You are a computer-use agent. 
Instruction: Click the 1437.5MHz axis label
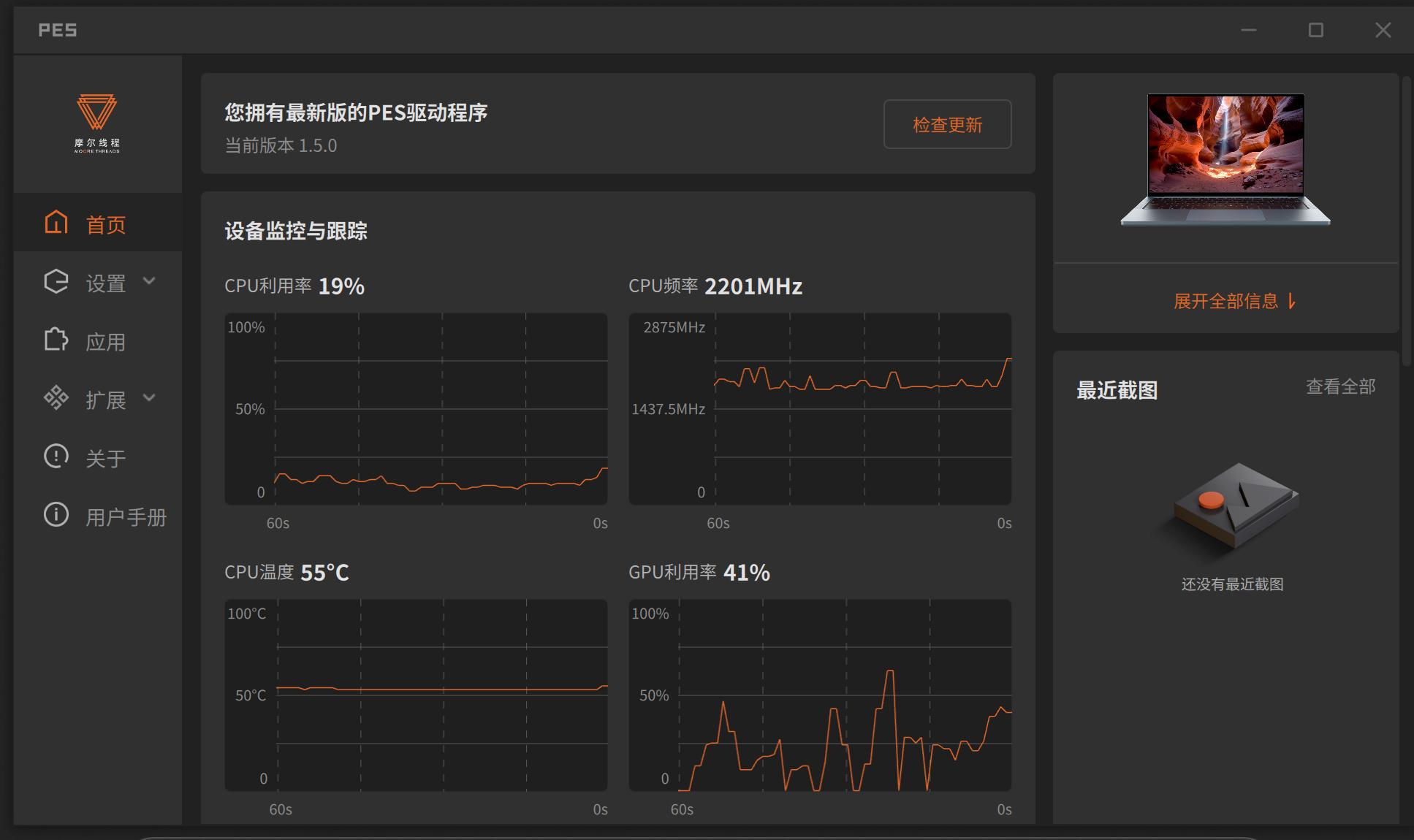coord(668,409)
